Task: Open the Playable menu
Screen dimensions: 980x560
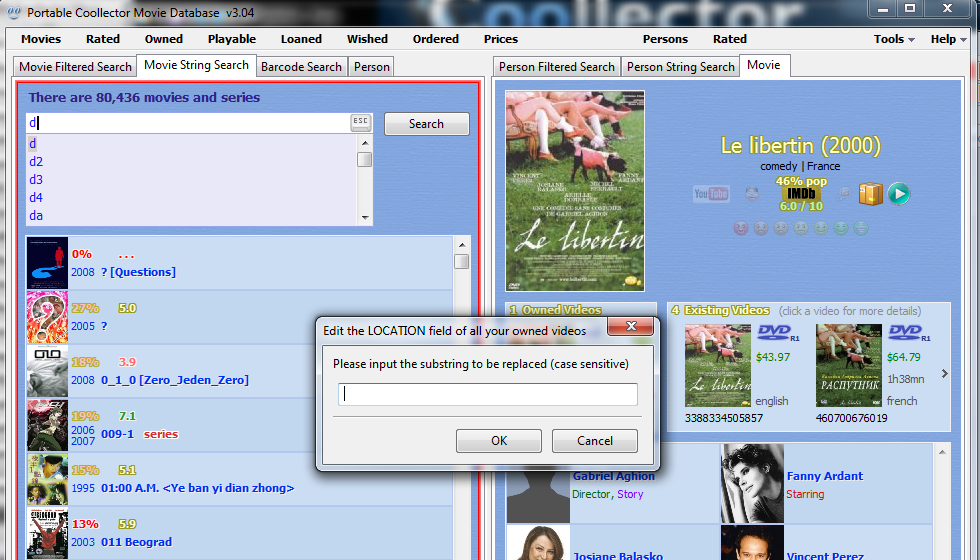Action: click(x=232, y=39)
